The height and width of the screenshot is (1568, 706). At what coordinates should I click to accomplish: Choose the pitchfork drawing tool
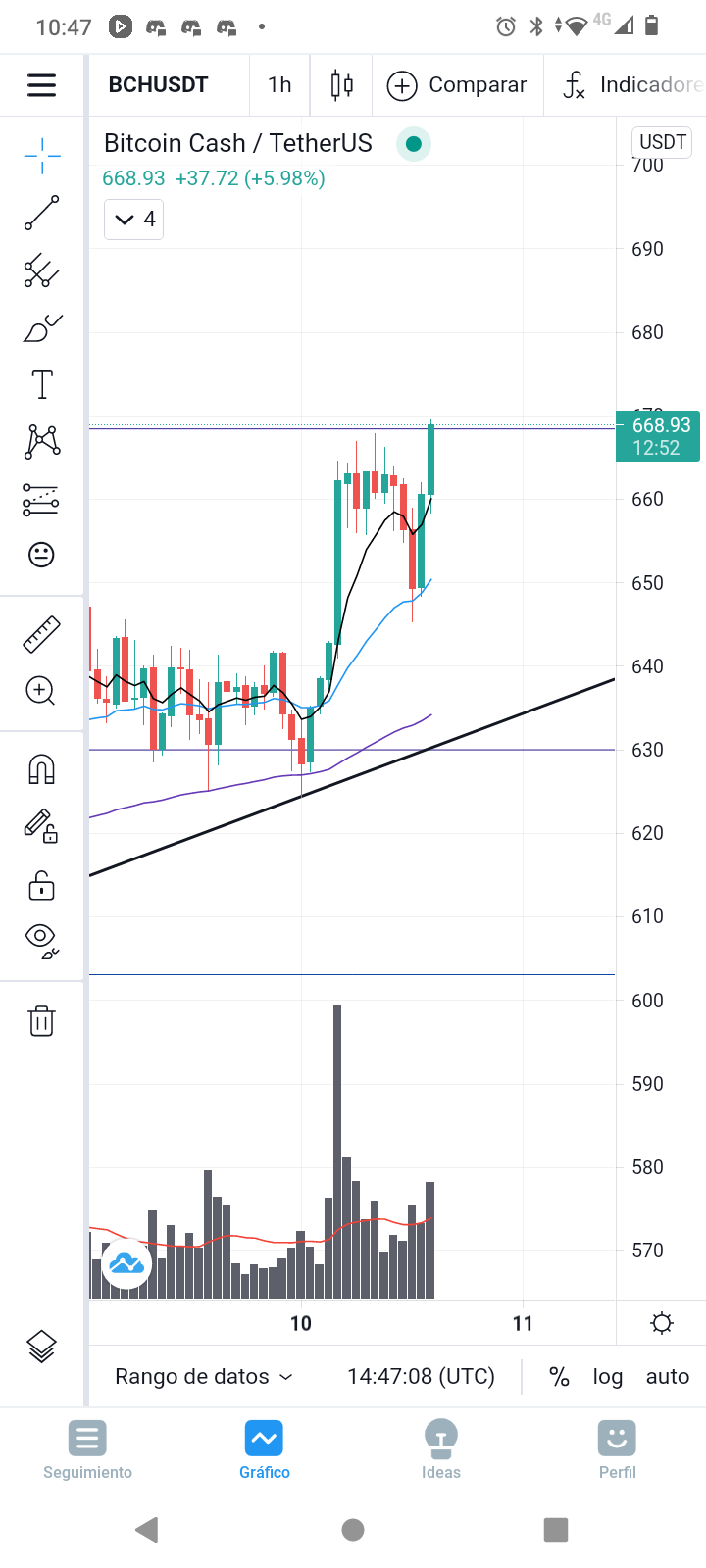pos(41,270)
